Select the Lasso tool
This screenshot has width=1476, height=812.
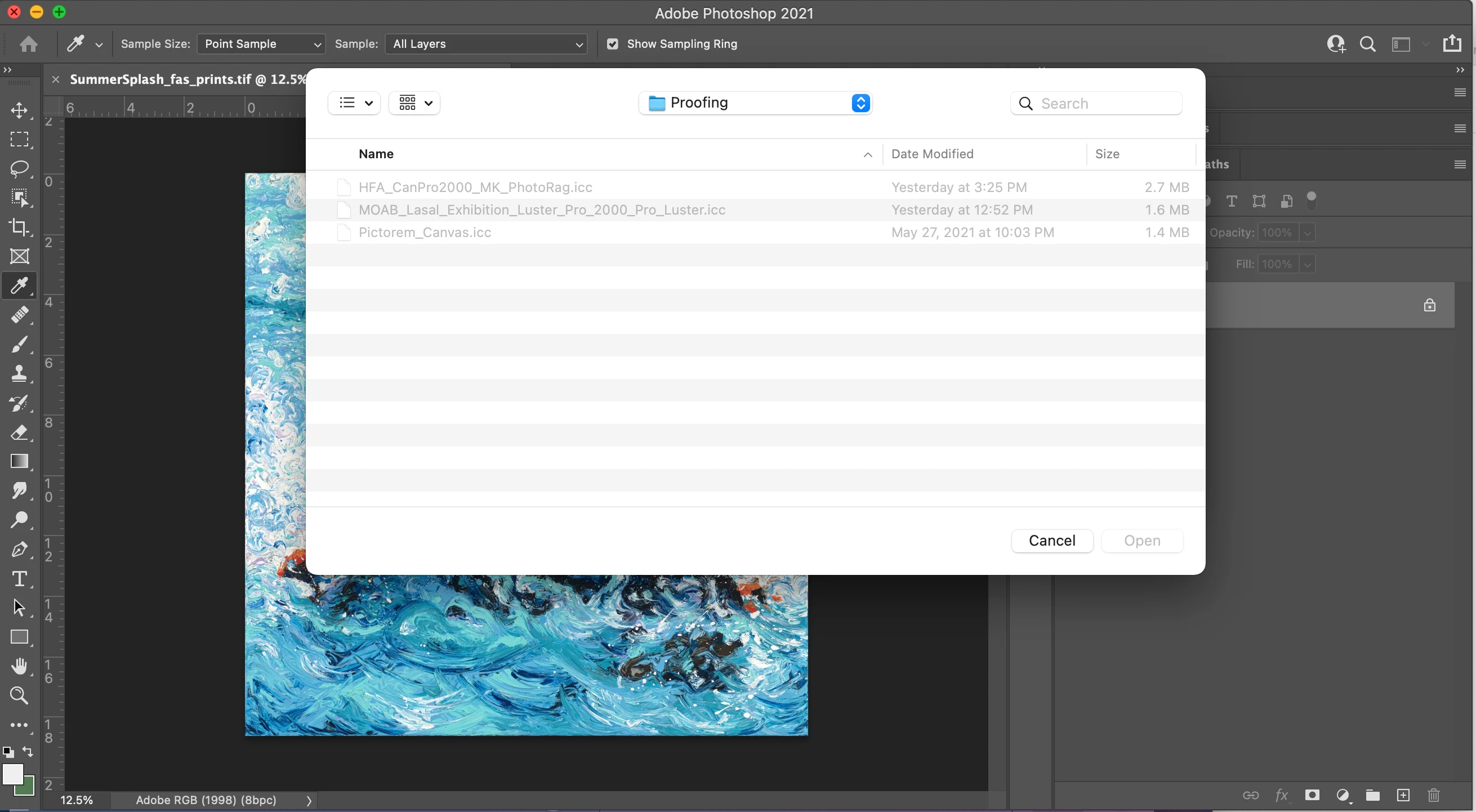[x=20, y=168]
